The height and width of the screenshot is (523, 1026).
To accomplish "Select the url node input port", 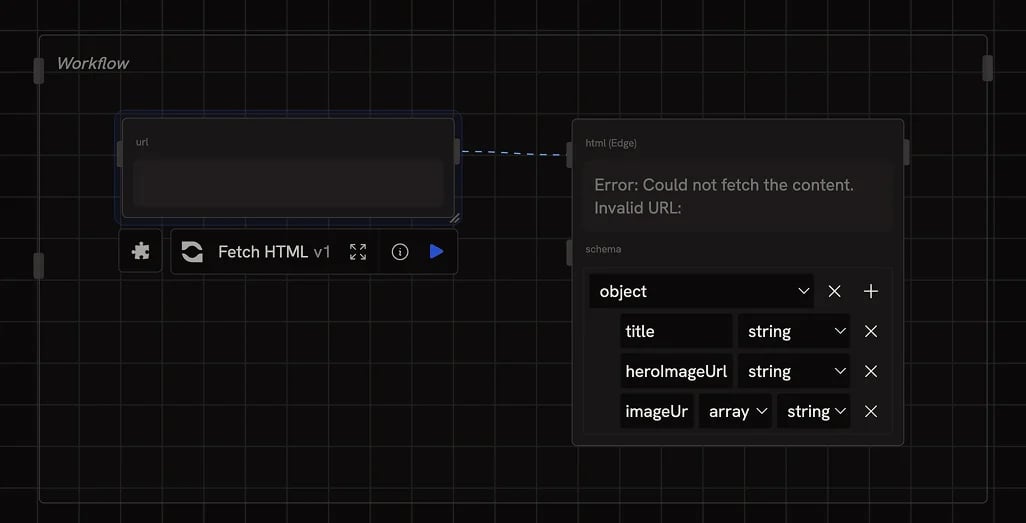I will click(x=120, y=154).
